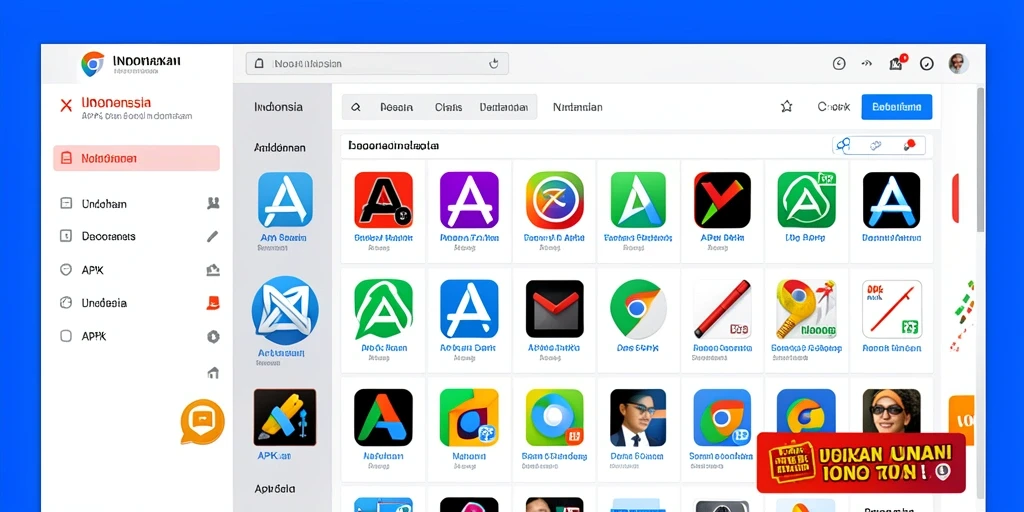Open the purple app with the white A

click(469, 200)
